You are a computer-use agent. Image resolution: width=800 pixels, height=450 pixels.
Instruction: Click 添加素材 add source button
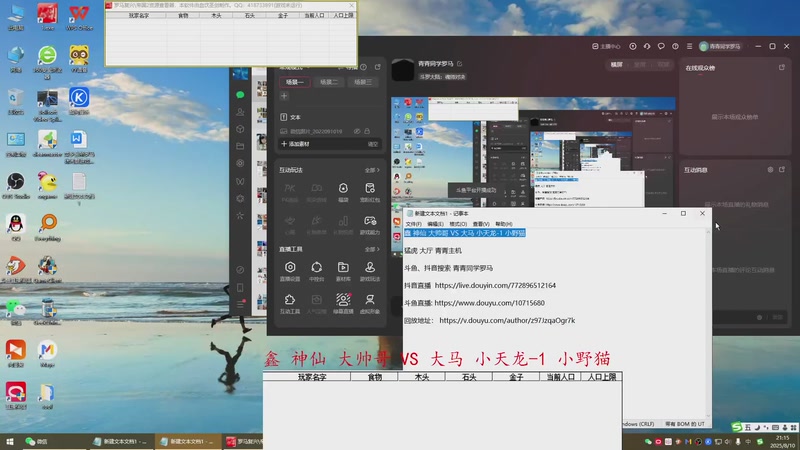[x=296, y=144]
